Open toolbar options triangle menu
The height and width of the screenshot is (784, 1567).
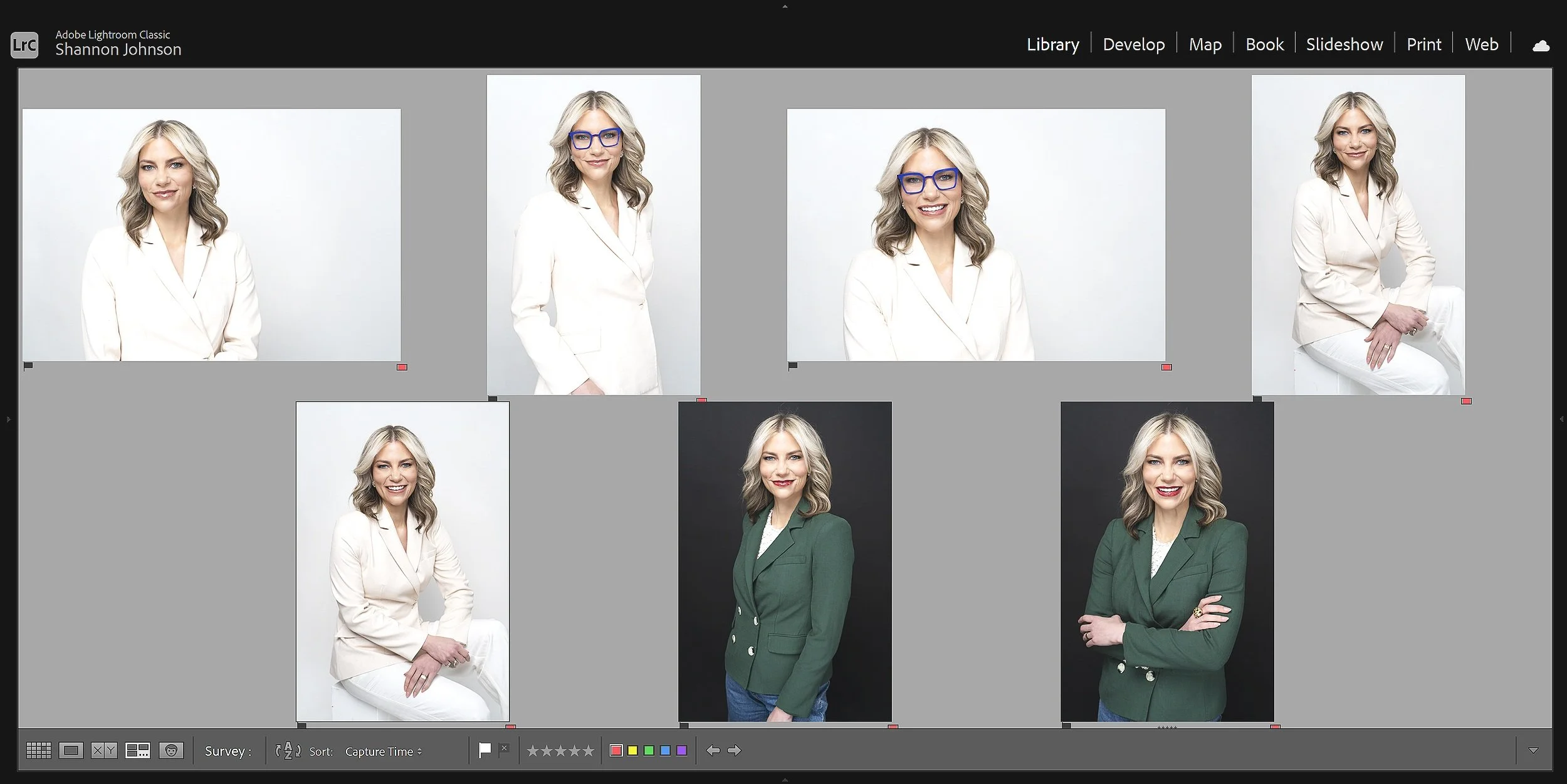1533,750
